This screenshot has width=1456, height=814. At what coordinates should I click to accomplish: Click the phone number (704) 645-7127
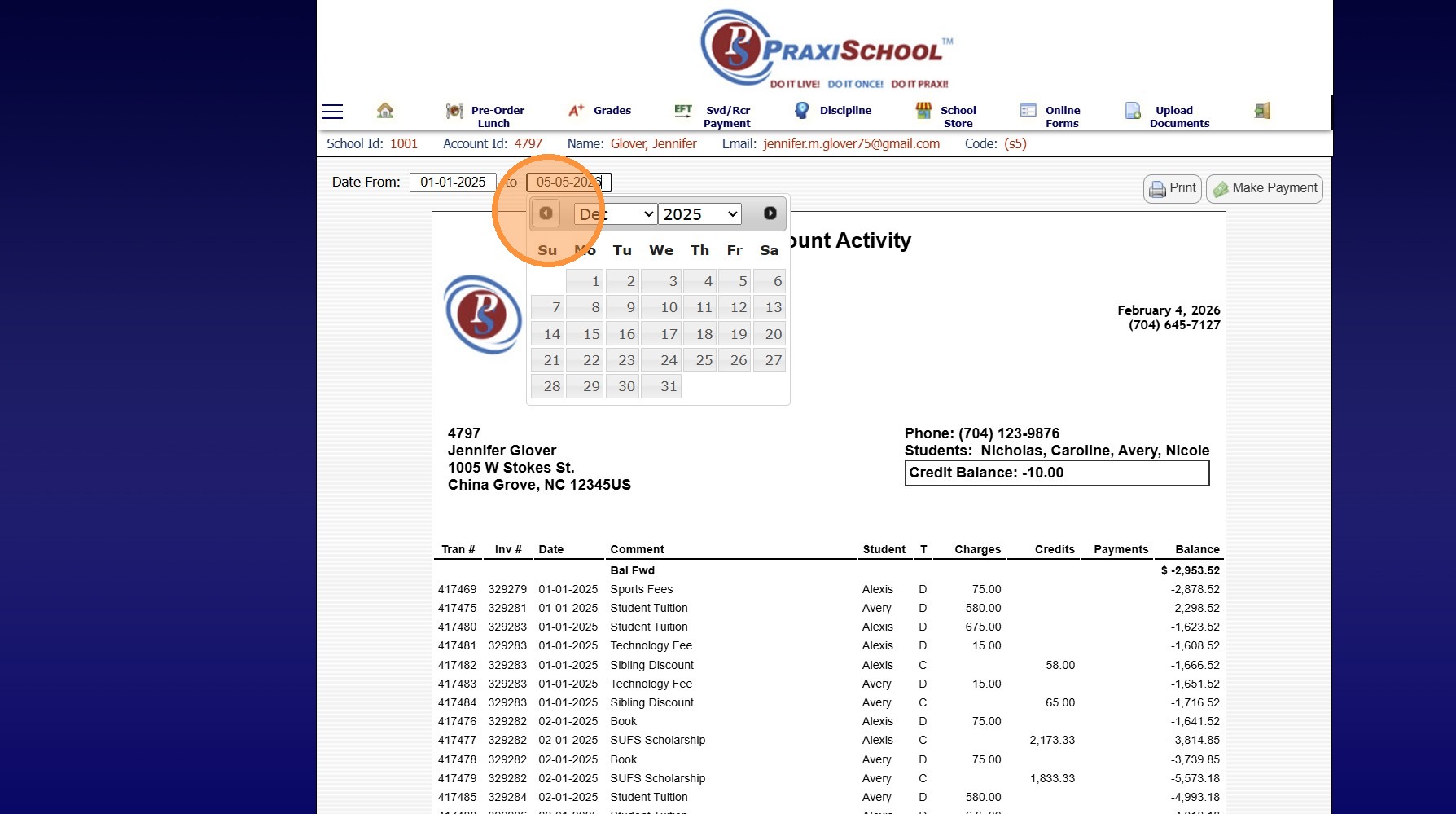1174,325
